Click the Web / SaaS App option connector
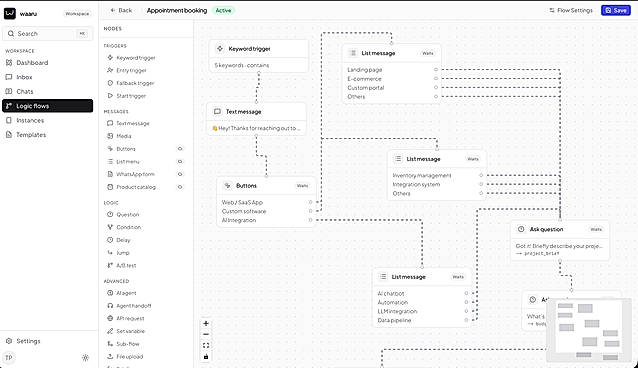Viewport: 638px width, 368px height. pos(310,202)
